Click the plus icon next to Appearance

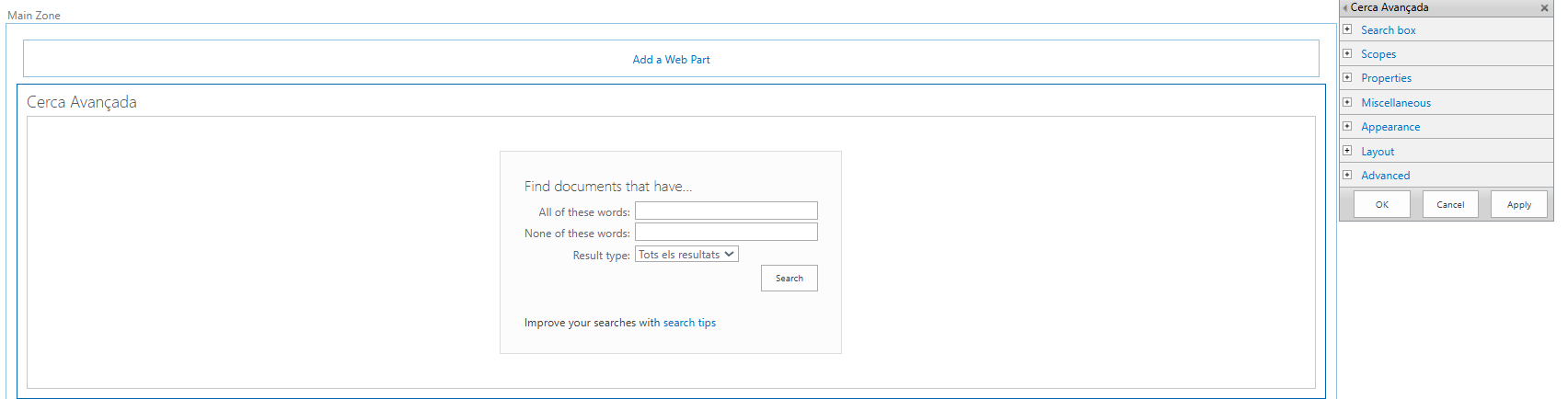(x=1347, y=126)
